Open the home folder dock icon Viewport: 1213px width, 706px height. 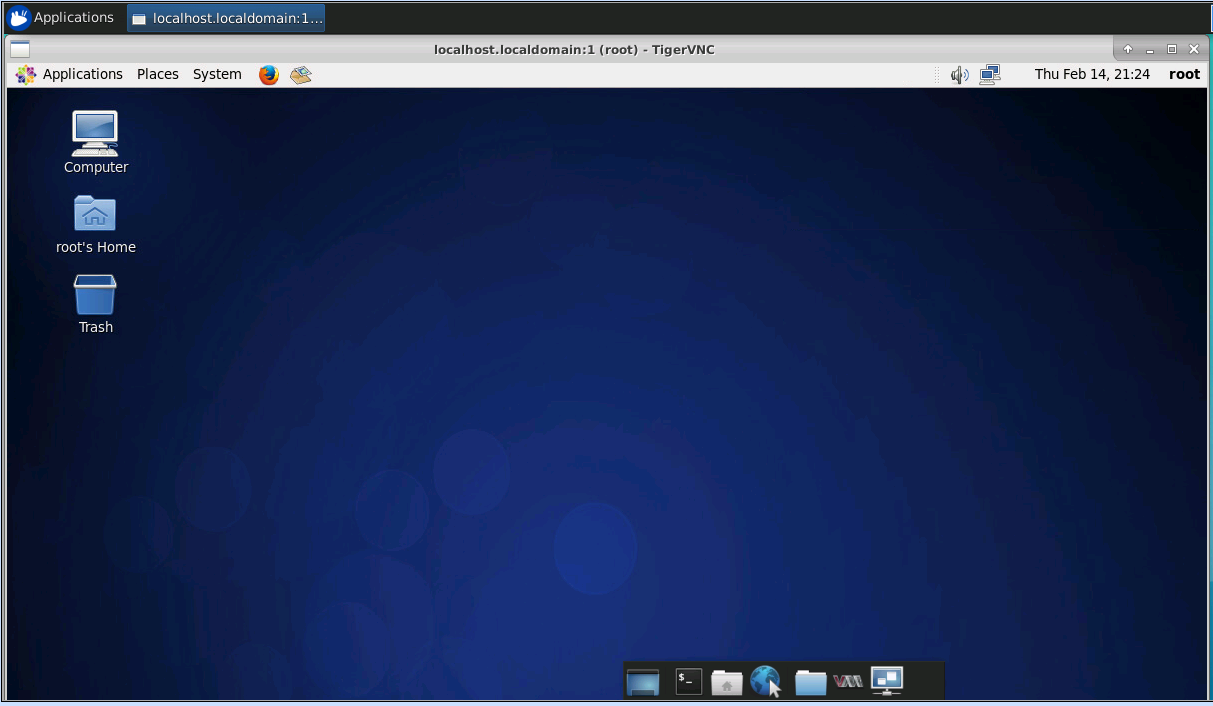[x=726, y=682]
